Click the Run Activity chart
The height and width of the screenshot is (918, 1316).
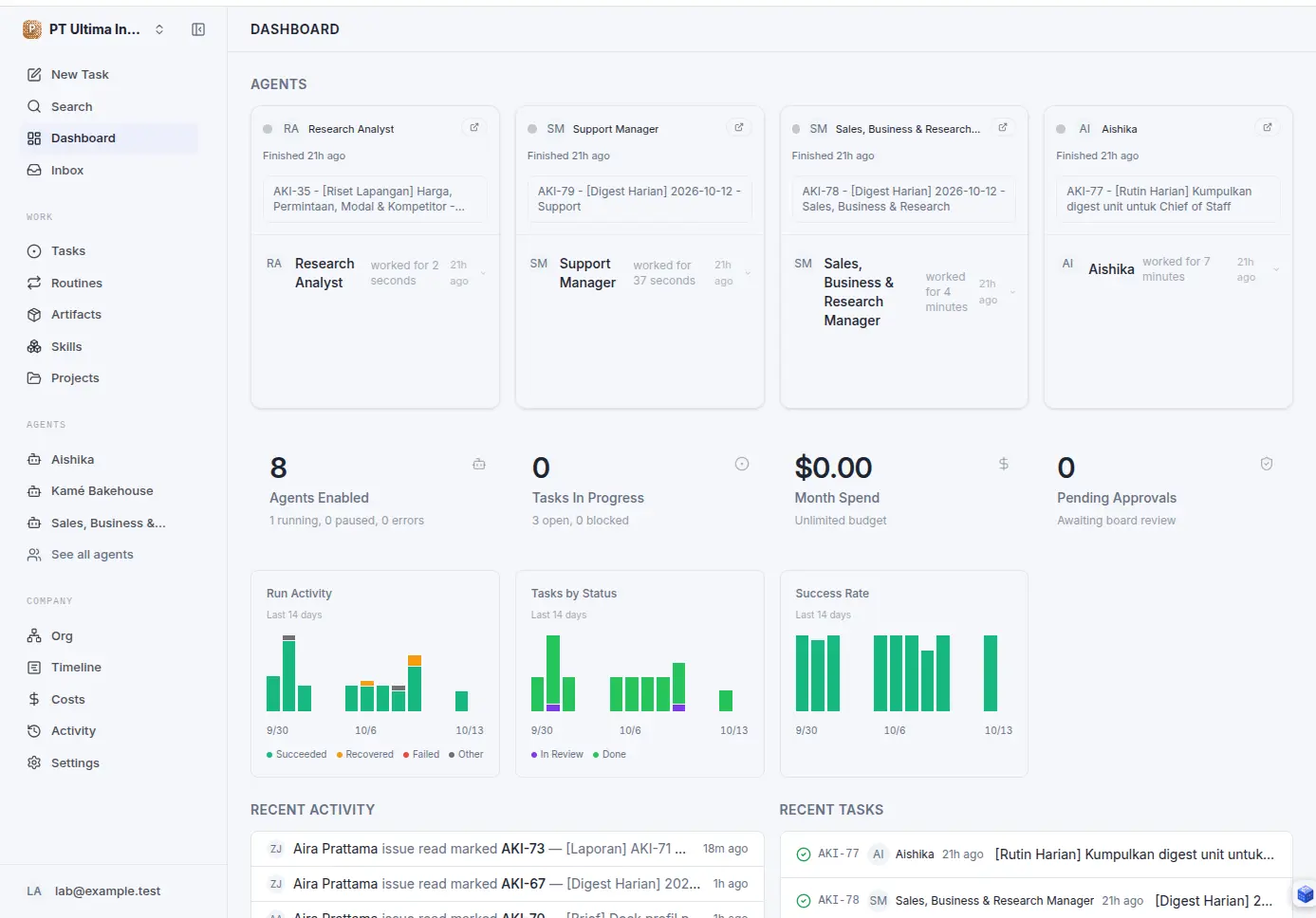[x=376, y=674]
